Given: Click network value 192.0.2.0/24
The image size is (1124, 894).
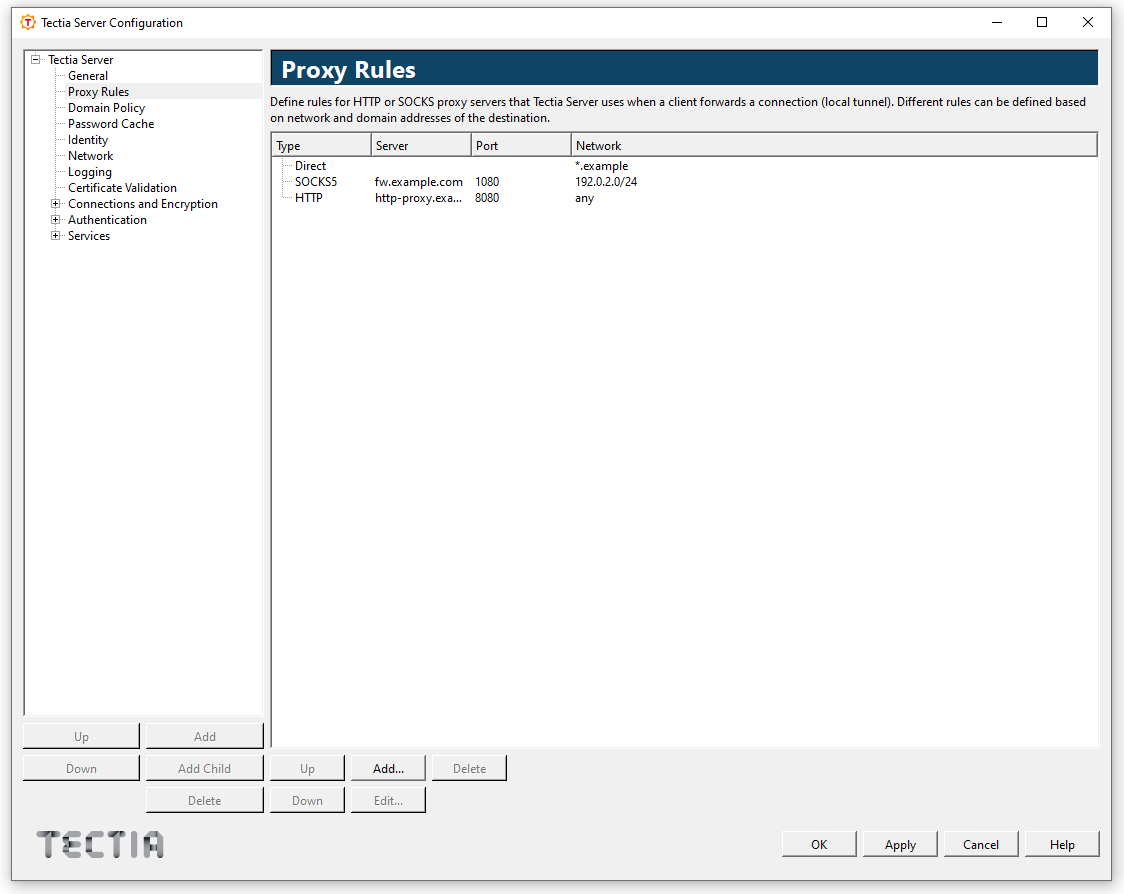Looking at the screenshot, I should coord(606,182).
